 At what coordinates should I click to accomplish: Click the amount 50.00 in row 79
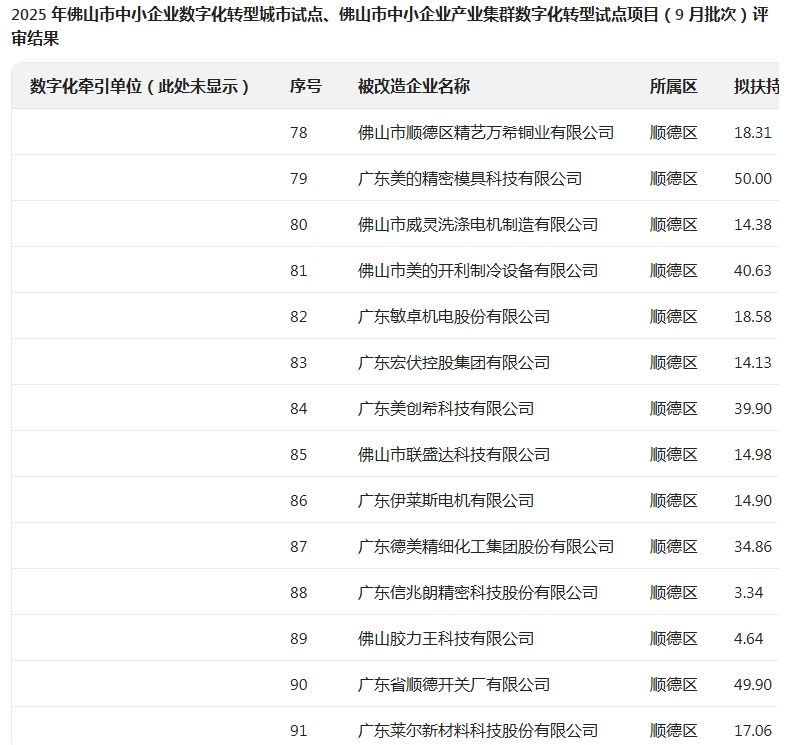tap(752, 179)
